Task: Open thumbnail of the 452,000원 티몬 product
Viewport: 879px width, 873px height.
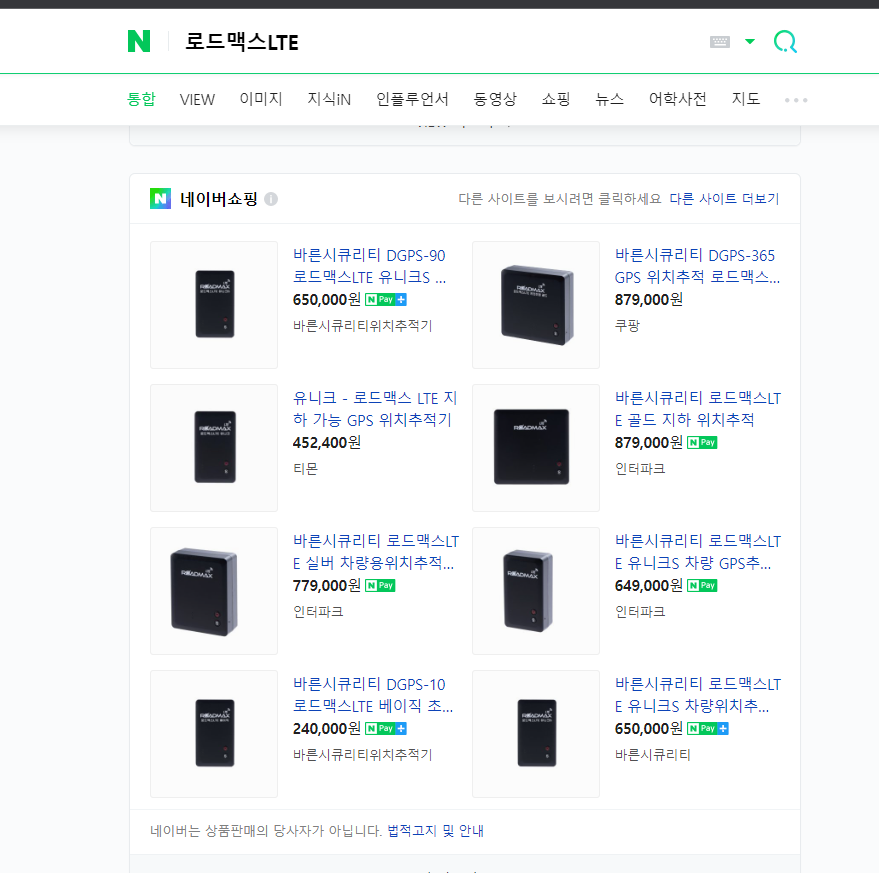Action: (x=214, y=447)
